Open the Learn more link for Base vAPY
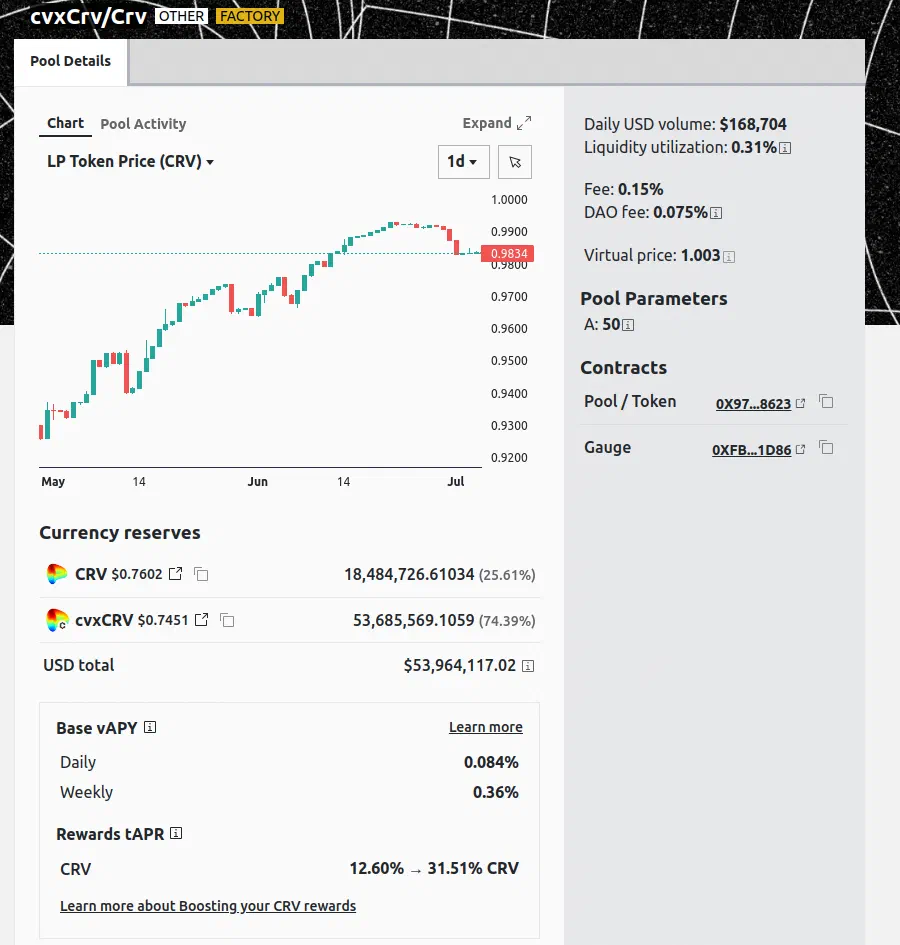The image size is (900, 945). coord(486,727)
